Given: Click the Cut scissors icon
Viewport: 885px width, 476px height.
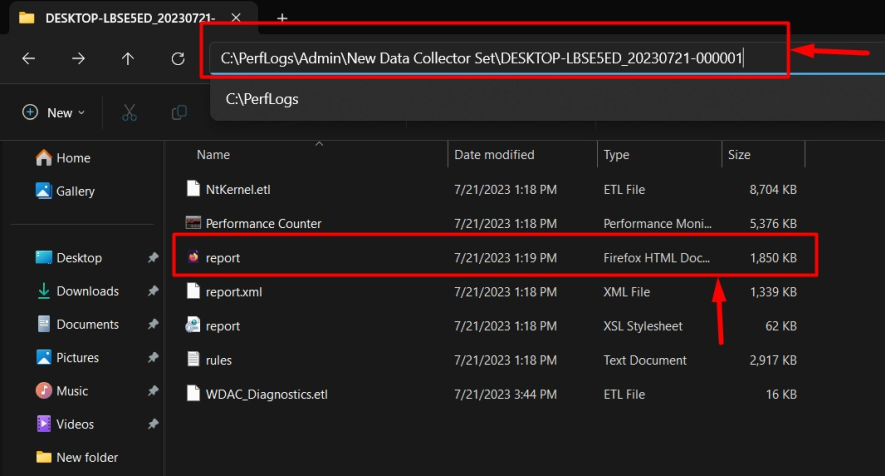Looking at the screenshot, I should (x=129, y=113).
